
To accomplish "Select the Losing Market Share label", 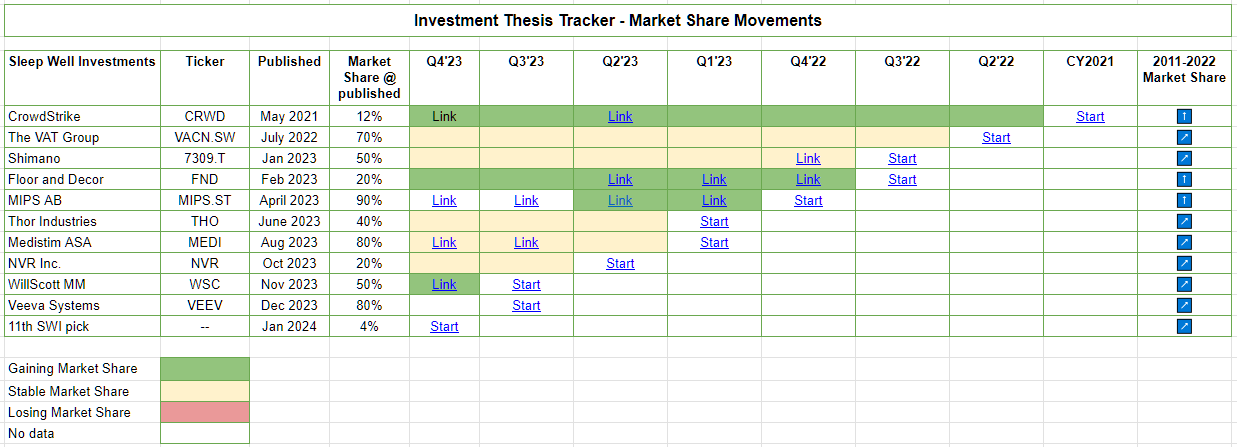I will (x=69, y=412).
